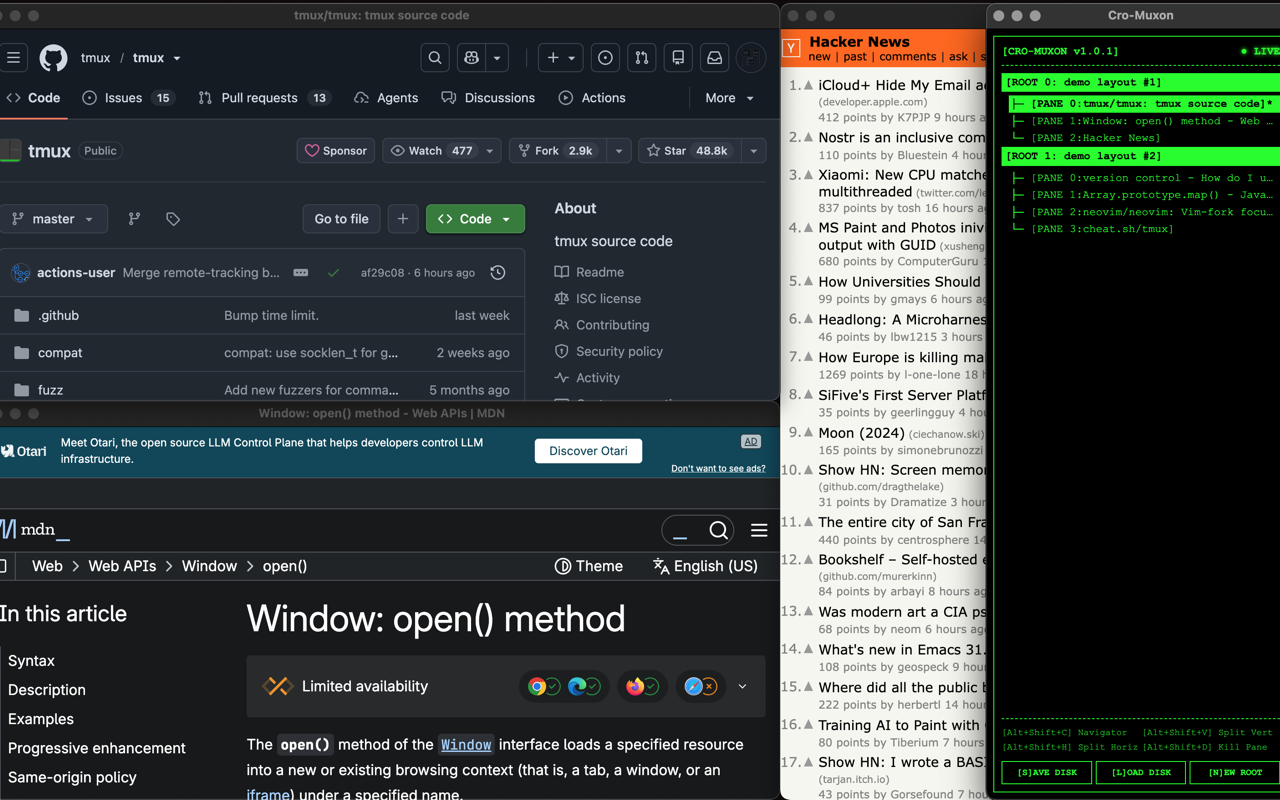
Task: Open the GitHub search magnifier button
Action: [435, 58]
